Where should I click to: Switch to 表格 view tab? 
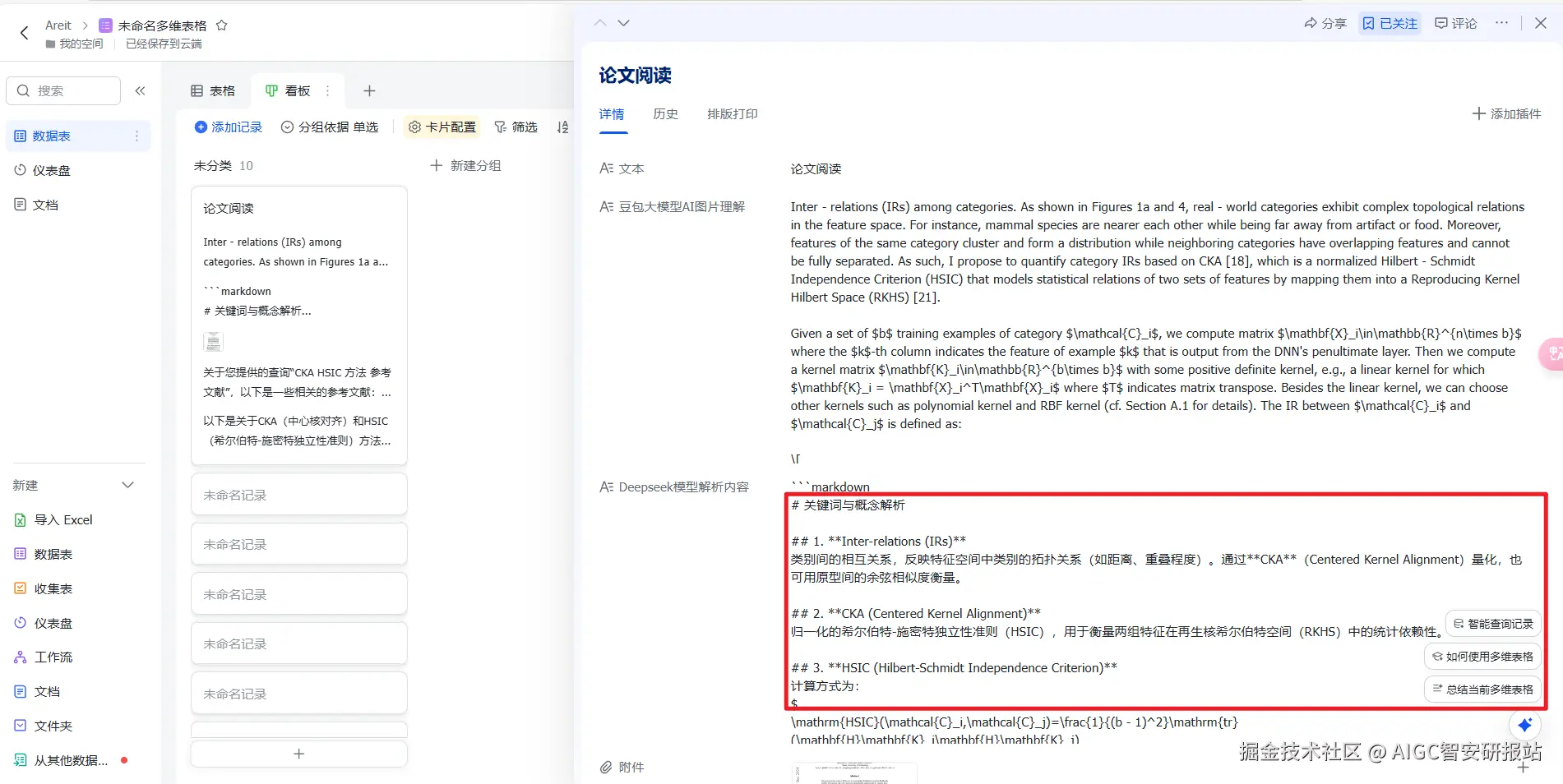pos(213,90)
